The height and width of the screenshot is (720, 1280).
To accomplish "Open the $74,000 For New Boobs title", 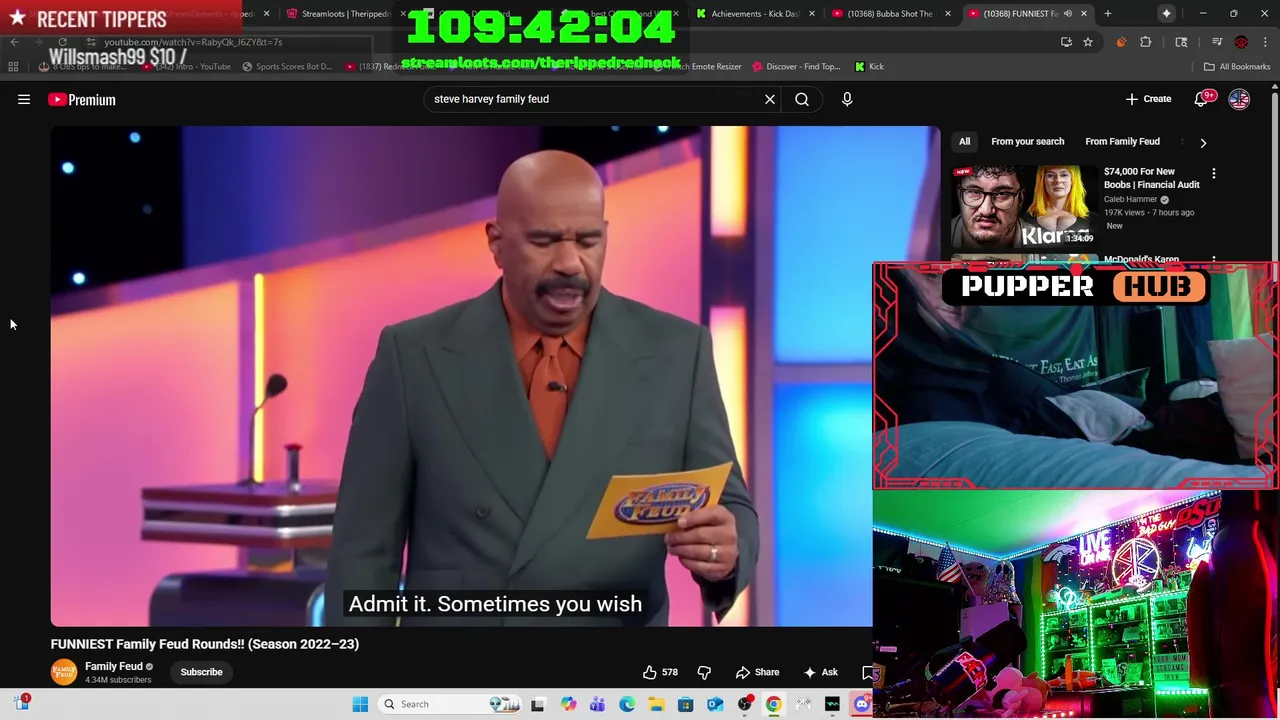I will (x=1151, y=178).
